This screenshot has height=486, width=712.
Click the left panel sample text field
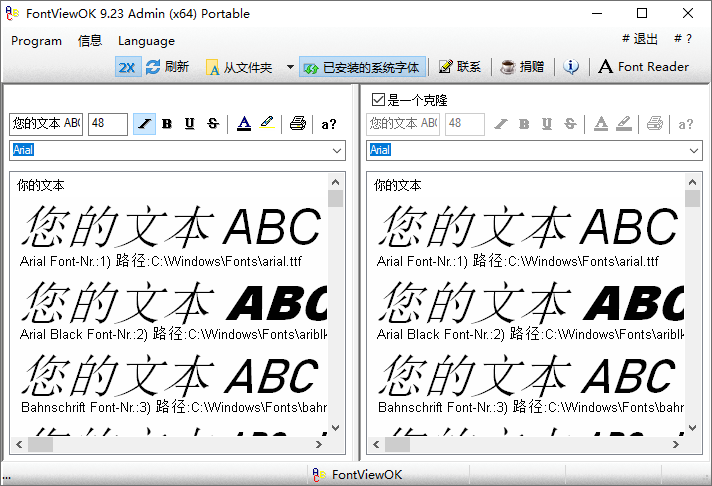(x=46, y=124)
